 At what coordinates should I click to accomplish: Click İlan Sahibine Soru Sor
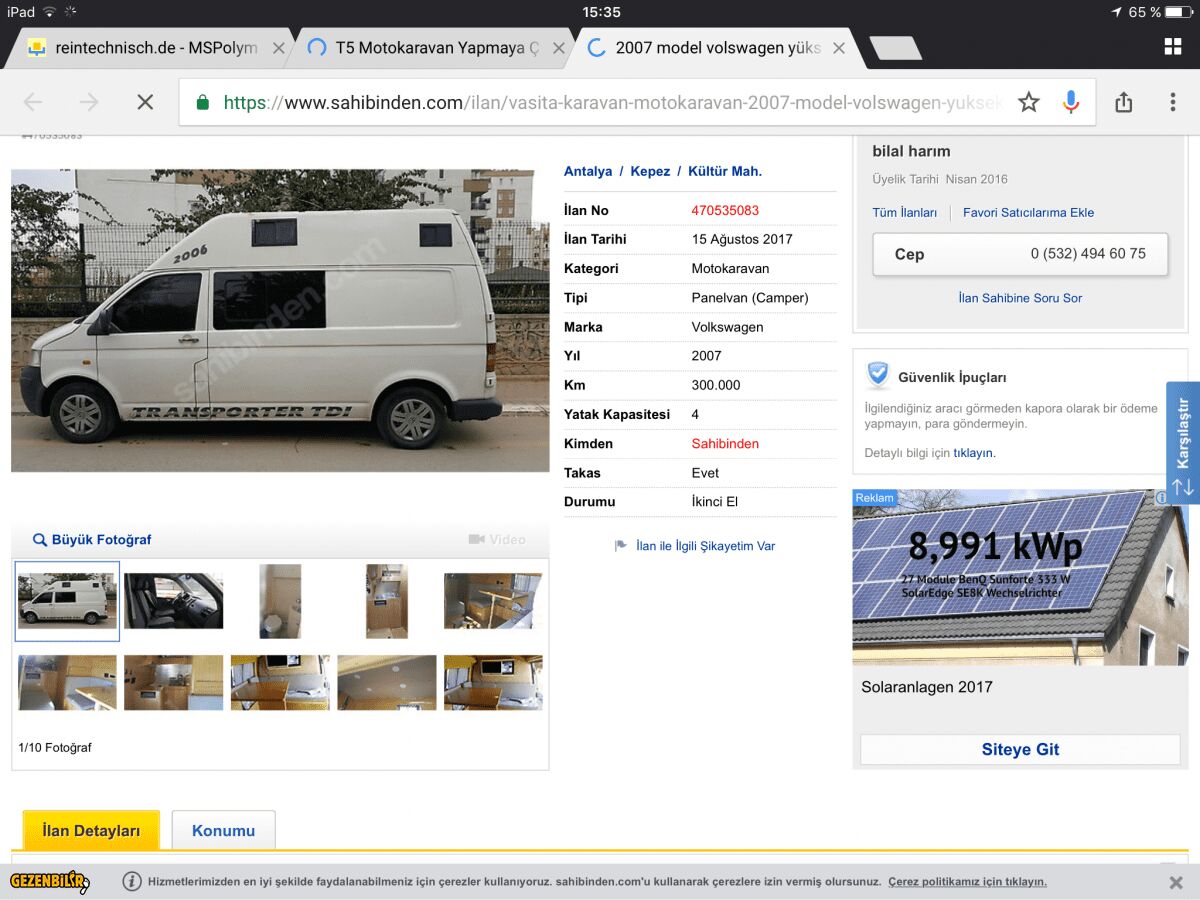click(1020, 298)
